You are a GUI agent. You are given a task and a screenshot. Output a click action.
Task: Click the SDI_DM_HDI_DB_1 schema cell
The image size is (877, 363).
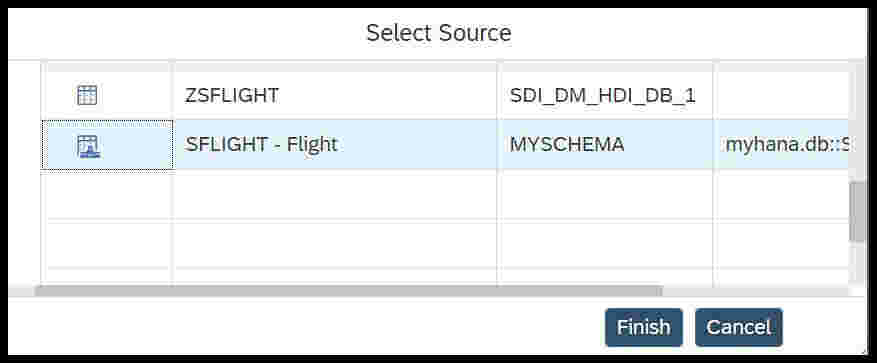pos(605,96)
